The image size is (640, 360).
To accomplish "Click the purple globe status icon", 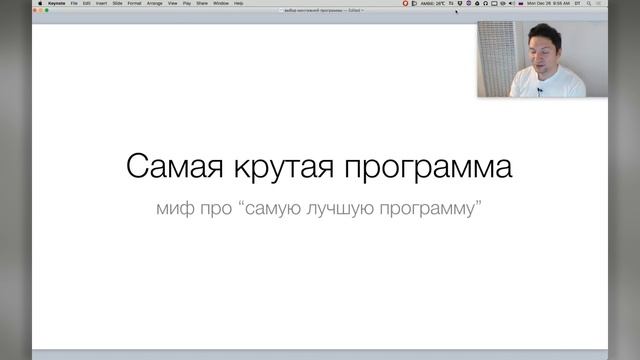I will (469, 3).
